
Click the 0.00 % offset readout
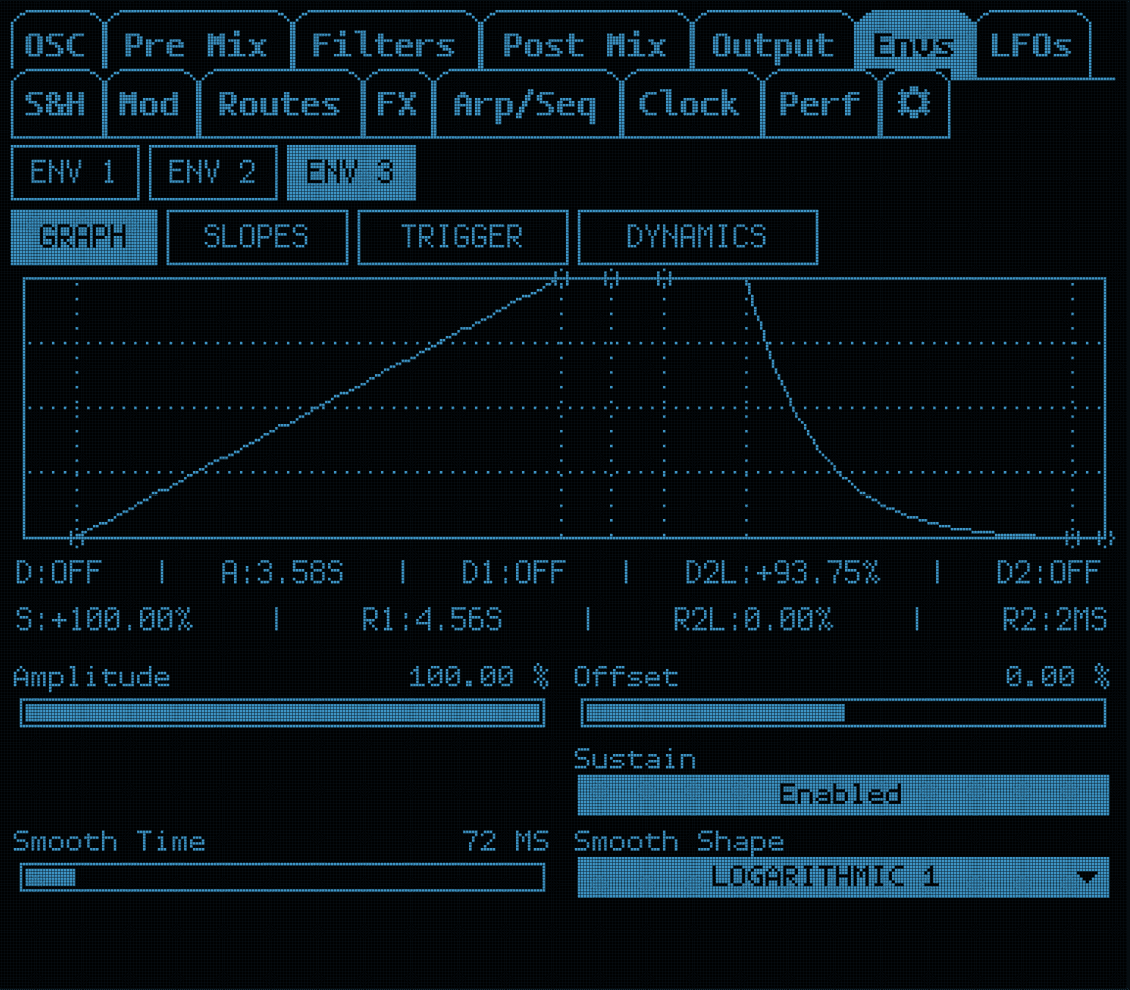click(1057, 677)
